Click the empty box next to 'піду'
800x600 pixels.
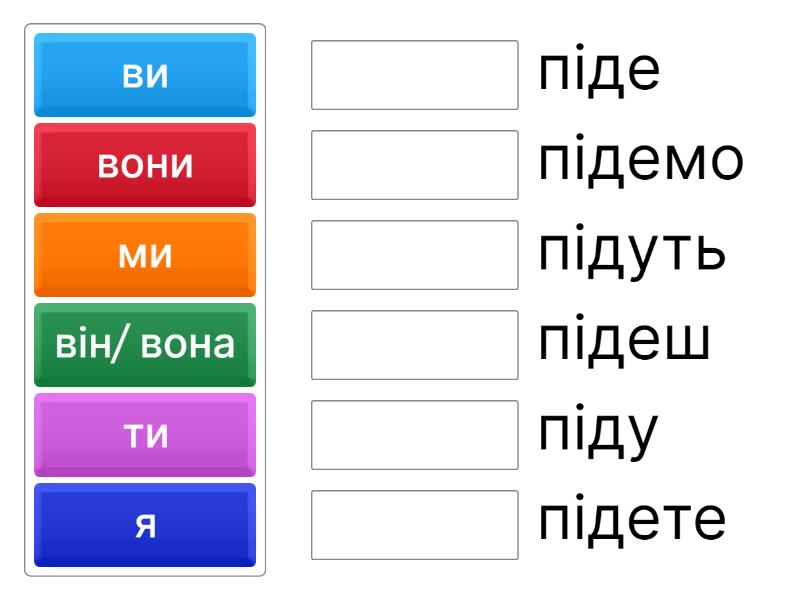pyautogui.click(x=415, y=435)
